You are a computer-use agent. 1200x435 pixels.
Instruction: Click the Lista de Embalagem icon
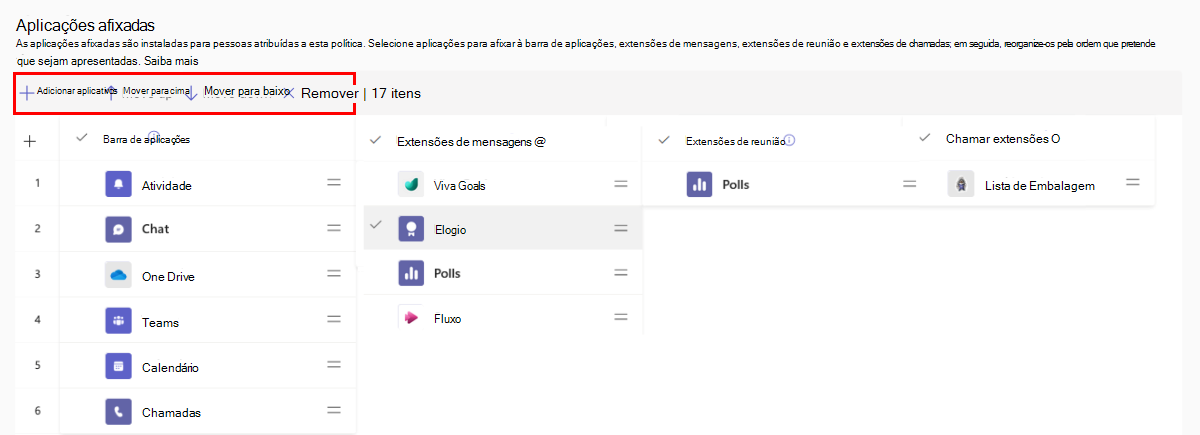pos(961,184)
